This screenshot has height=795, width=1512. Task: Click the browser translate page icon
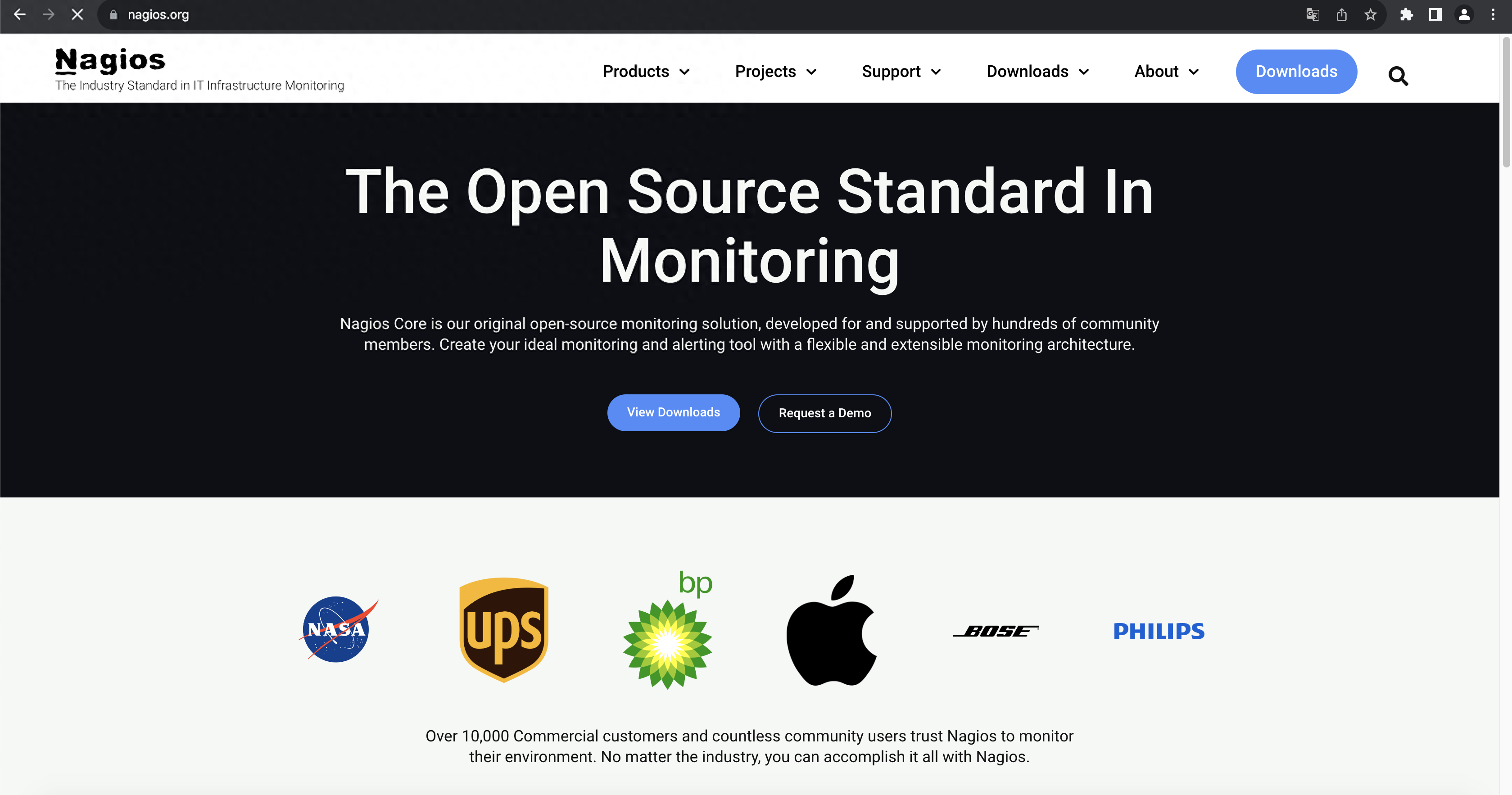1312,15
